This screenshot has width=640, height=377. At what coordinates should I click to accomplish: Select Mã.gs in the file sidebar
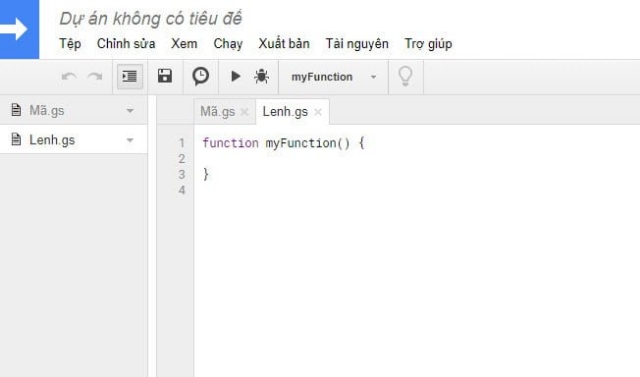tap(73, 111)
